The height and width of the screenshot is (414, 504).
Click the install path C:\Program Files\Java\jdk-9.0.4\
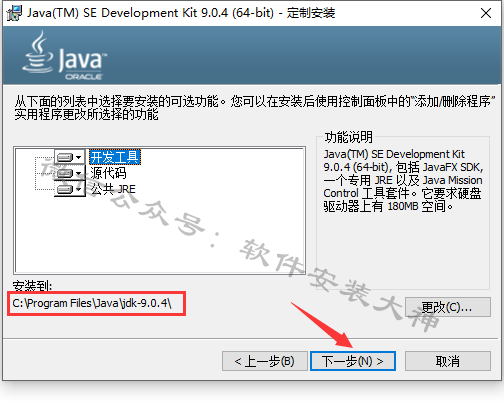[92, 303]
